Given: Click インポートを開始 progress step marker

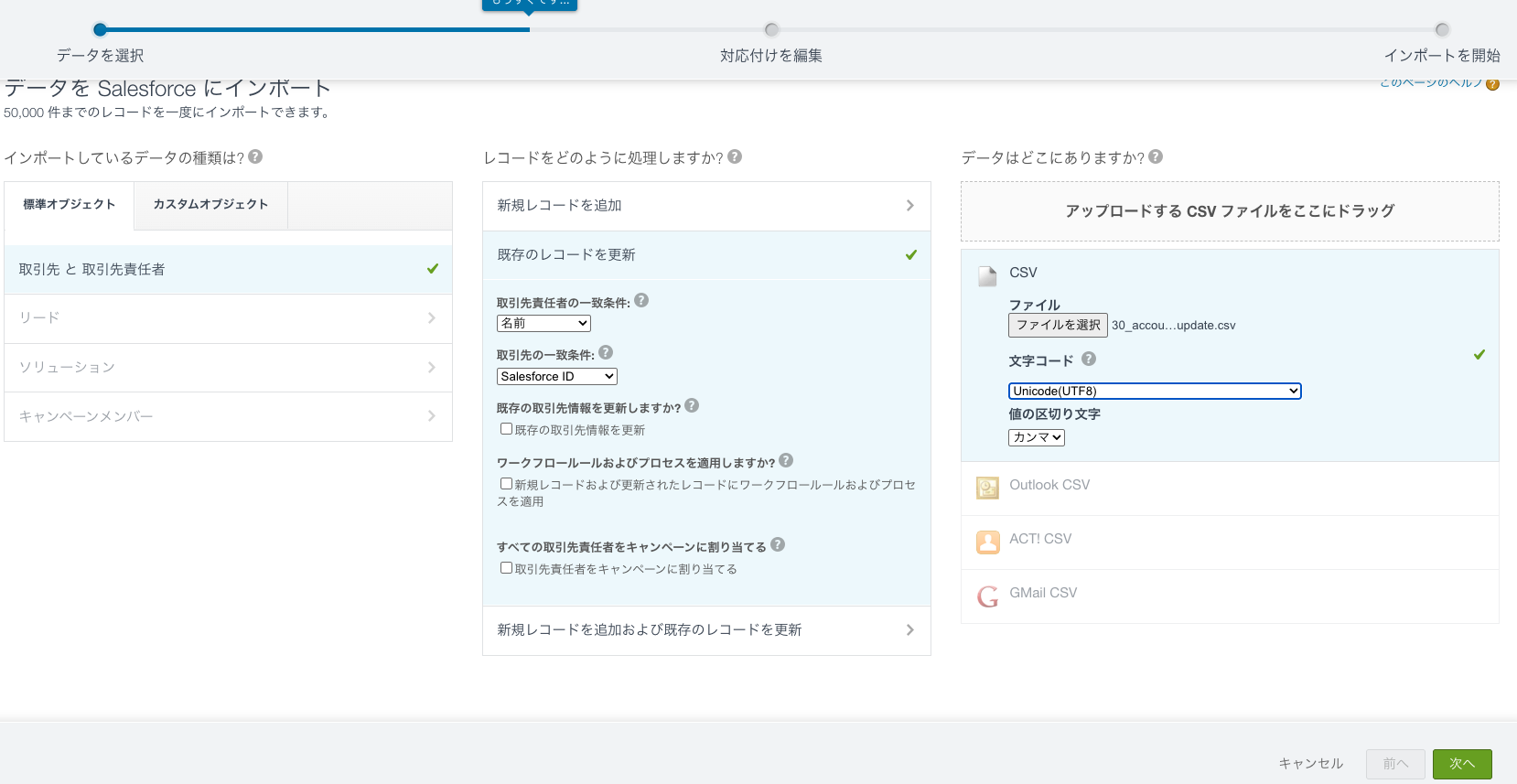Looking at the screenshot, I should click(x=1442, y=30).
